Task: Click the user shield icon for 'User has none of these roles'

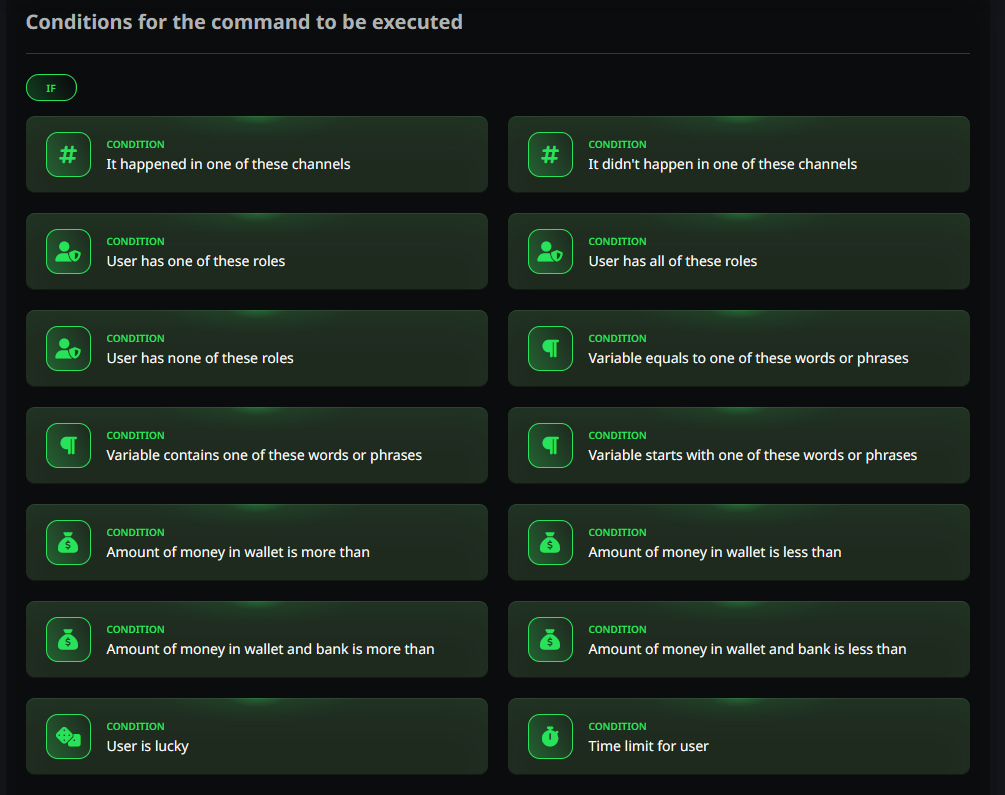Action: pyautogui.click(x=69, y=348)
